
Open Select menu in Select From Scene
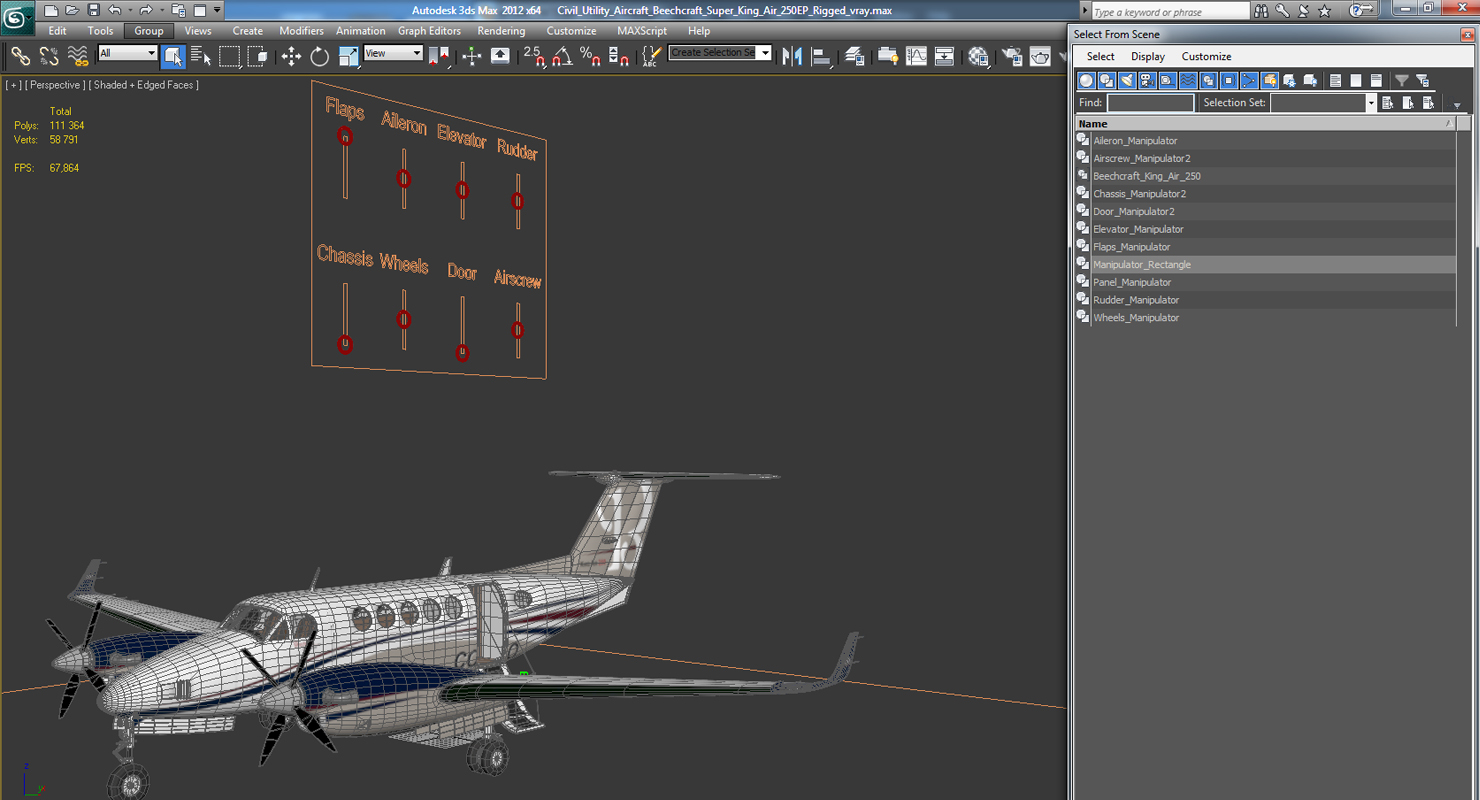coord(1100,57)
